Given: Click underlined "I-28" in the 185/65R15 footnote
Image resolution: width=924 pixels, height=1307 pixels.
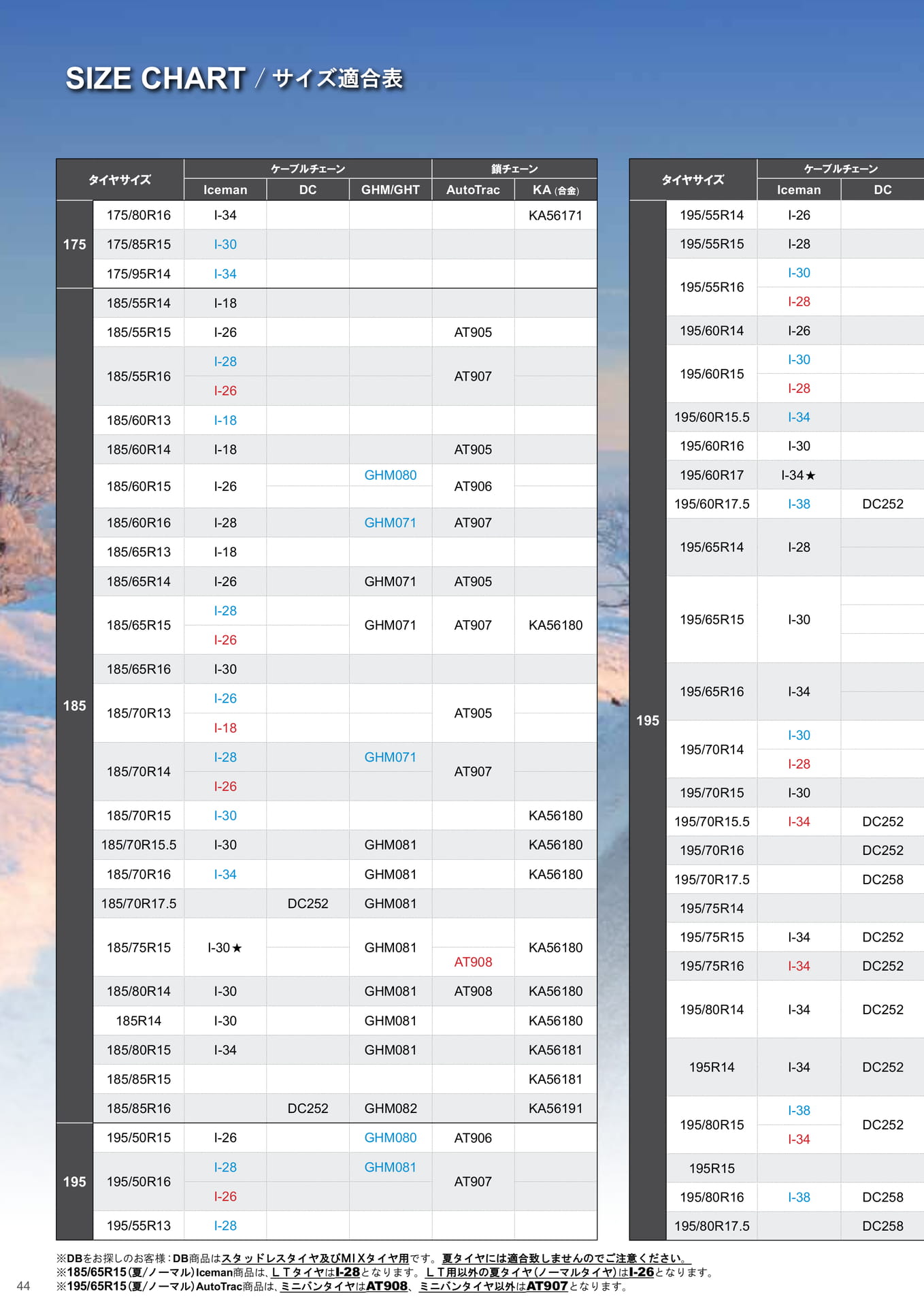Looking at the screenshot, I should click(x=348, y=1272).
